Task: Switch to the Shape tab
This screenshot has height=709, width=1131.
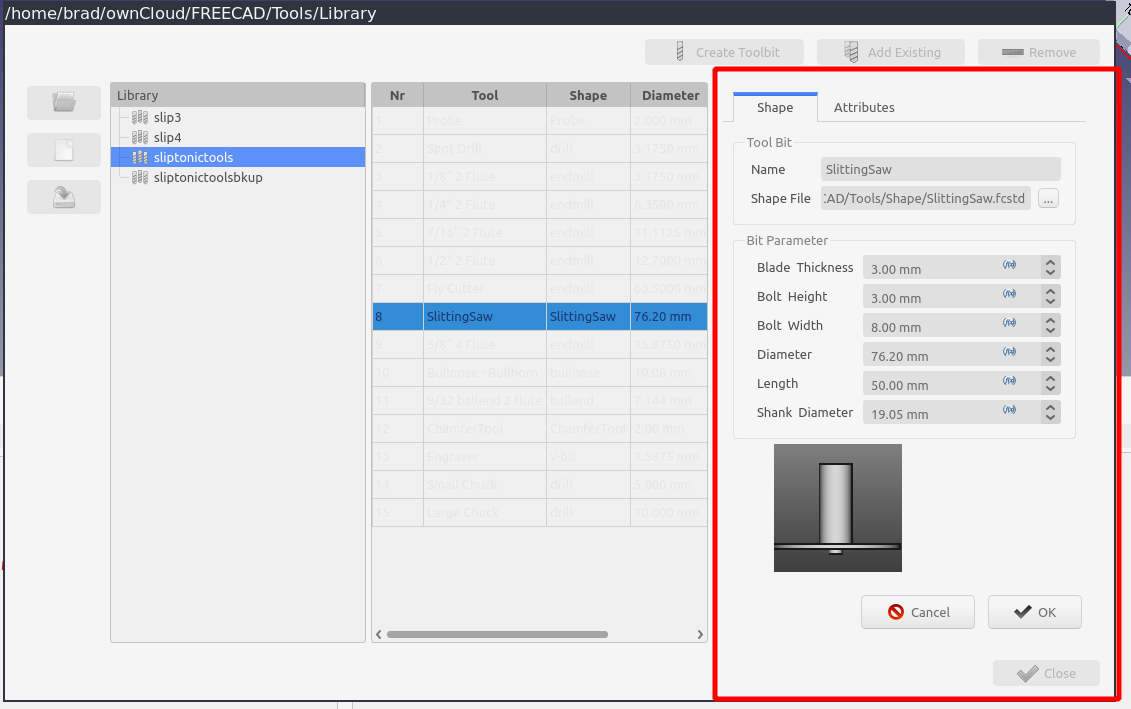Action: 775,107
